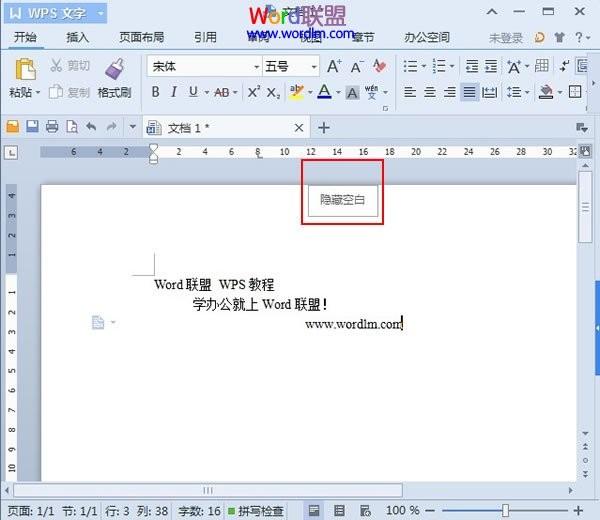Open bullet list dropdown arrow
The image size is (600, 520).
point(424,67)
